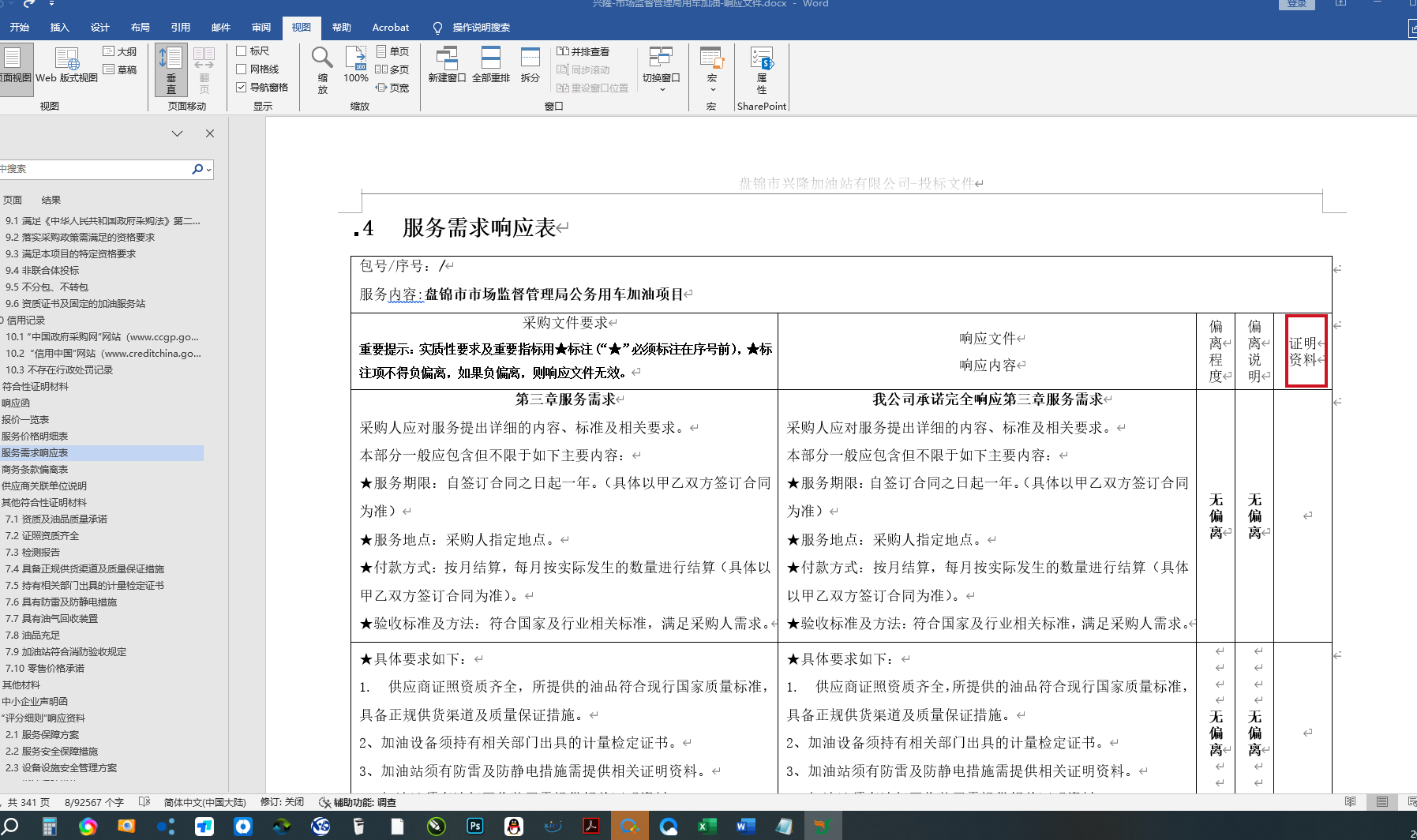Uncheck the navigation pane (导航窗格) checkbox

242,87
